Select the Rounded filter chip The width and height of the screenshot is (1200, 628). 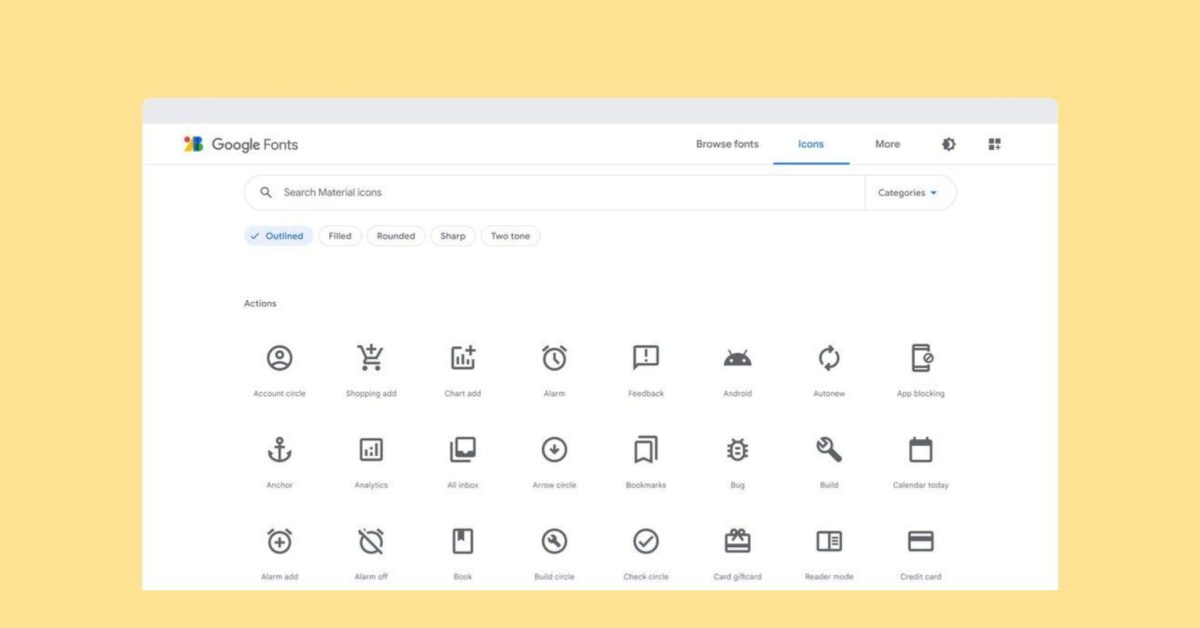[396, 236]
